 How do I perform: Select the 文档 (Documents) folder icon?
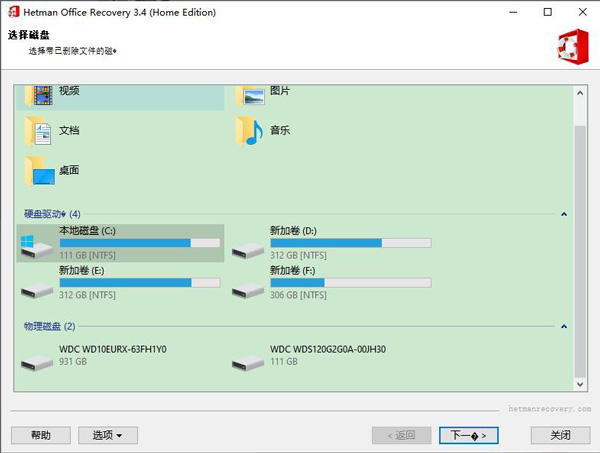[38, 132]
